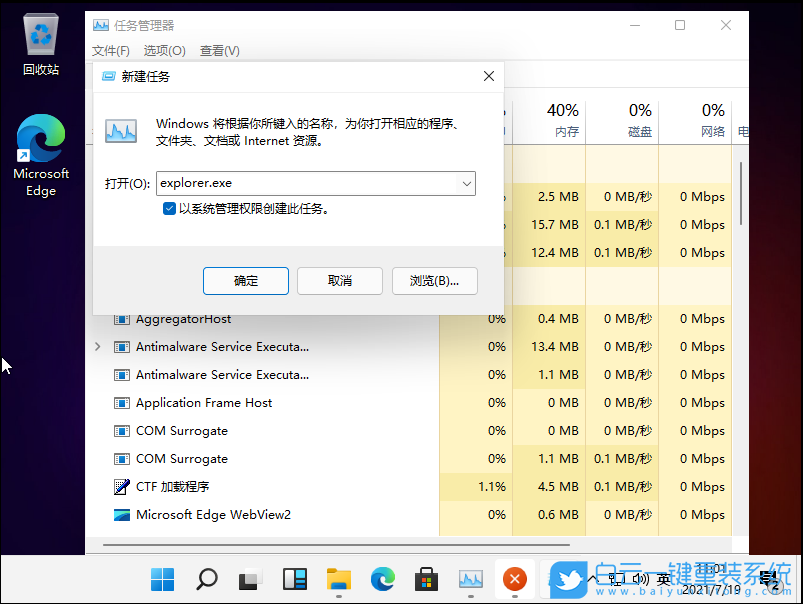Click the Task Manager icon in taskbar
The image size is (803, 604).
(470, 578)
